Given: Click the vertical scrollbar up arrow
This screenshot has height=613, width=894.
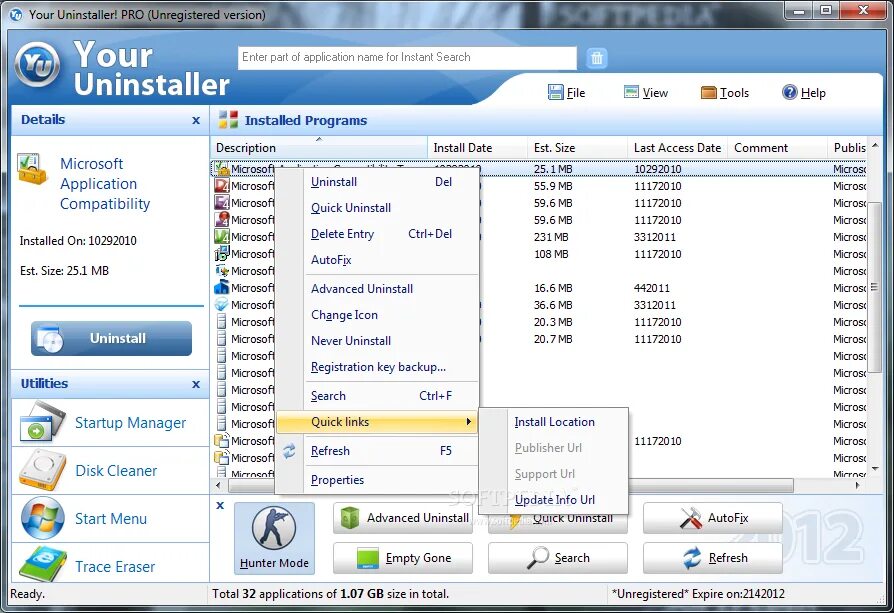Looking at the screenshot, I should 875,144.
